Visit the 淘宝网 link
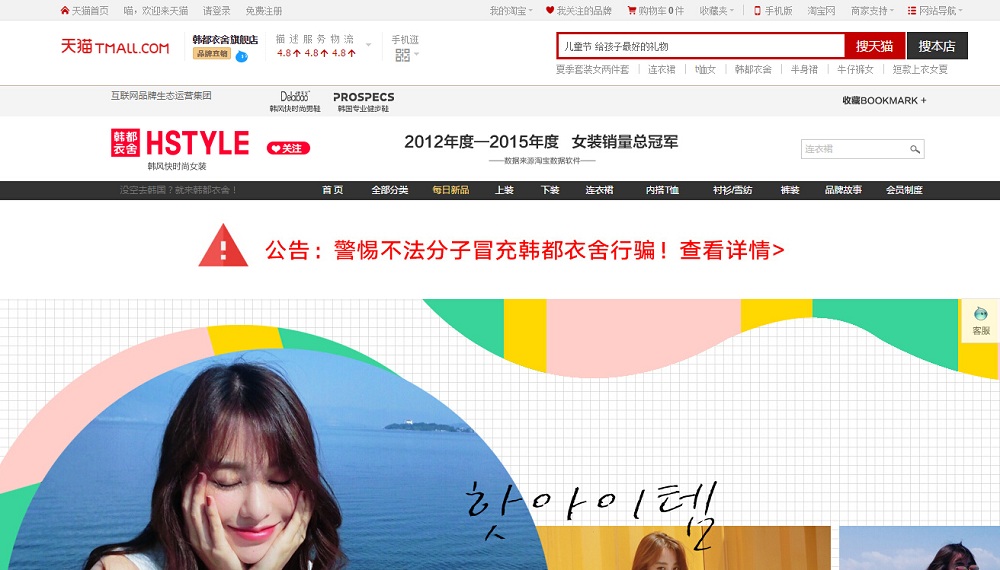1000x570 pixels. click(x=821, y=11)
